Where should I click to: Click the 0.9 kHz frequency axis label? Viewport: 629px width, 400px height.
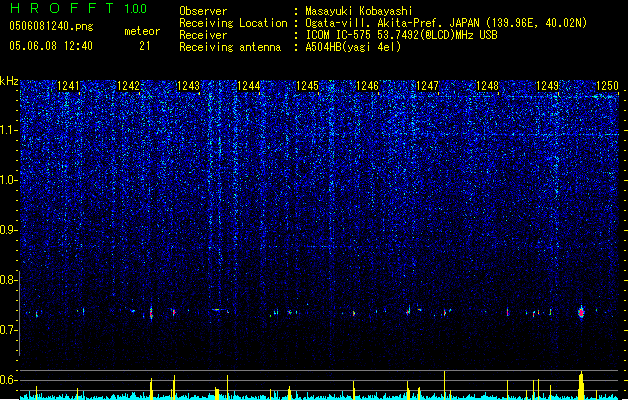point(9,230)
